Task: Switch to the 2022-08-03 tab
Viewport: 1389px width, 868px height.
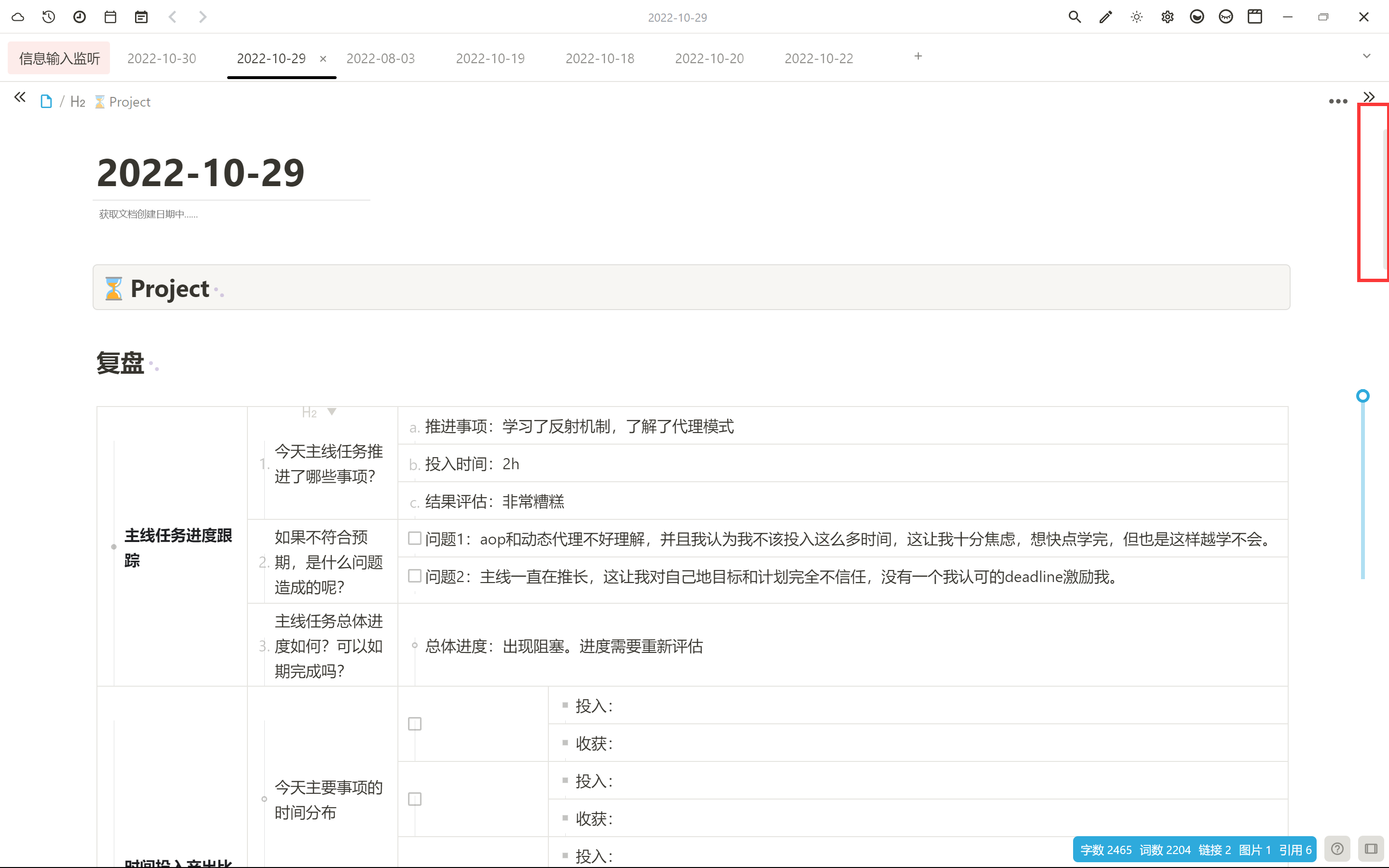Action: 381,58
